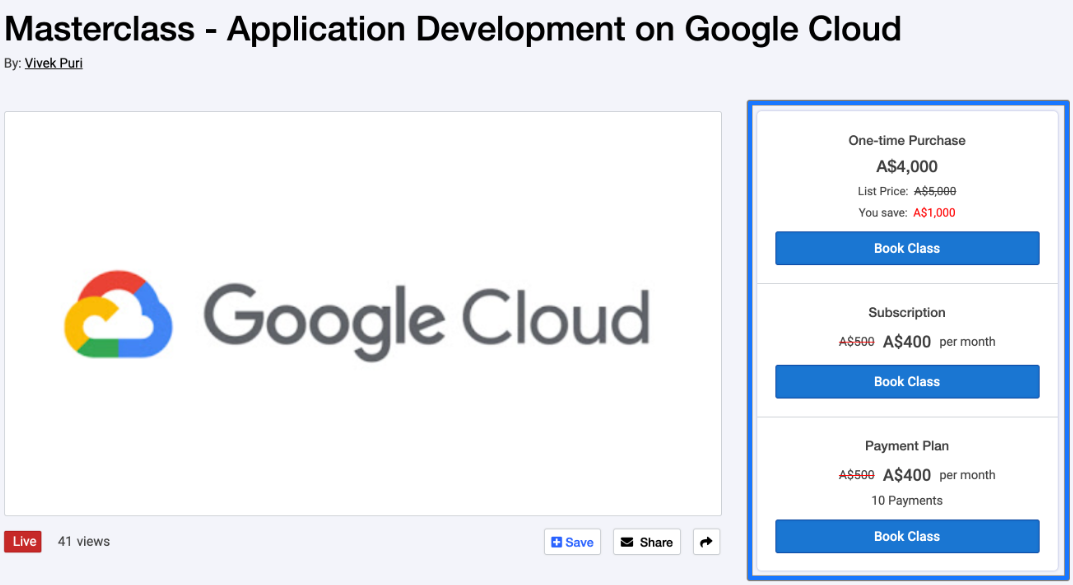Book Class under Subscription
1073x585 pixels.
907,382
